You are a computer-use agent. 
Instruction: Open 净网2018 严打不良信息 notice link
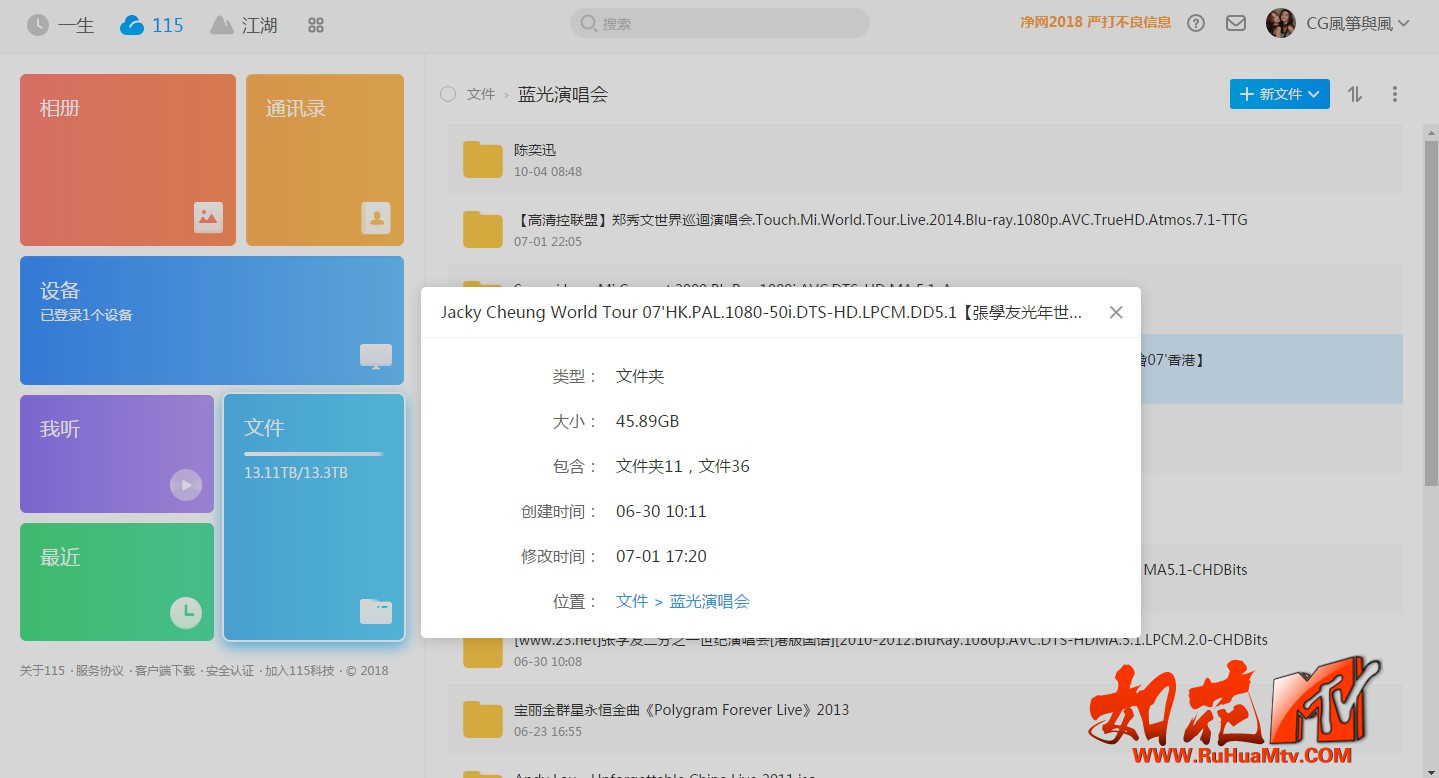pos(1095,22)
